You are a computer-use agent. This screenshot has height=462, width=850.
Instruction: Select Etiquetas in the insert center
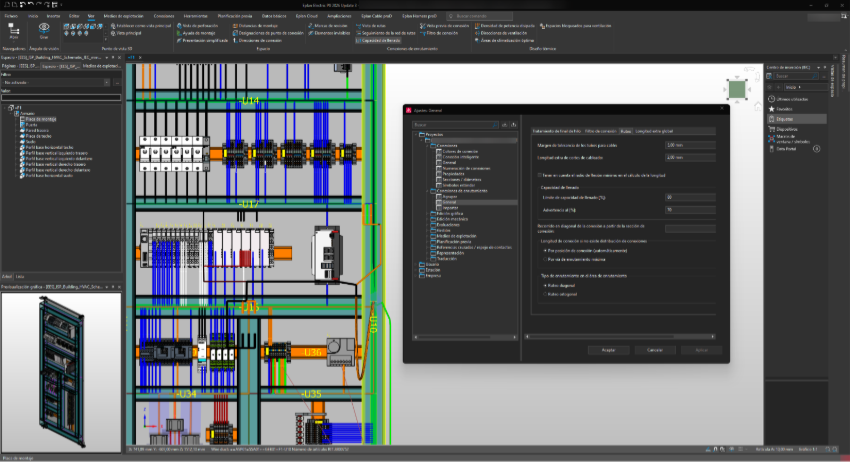click(x=796, y=119)
